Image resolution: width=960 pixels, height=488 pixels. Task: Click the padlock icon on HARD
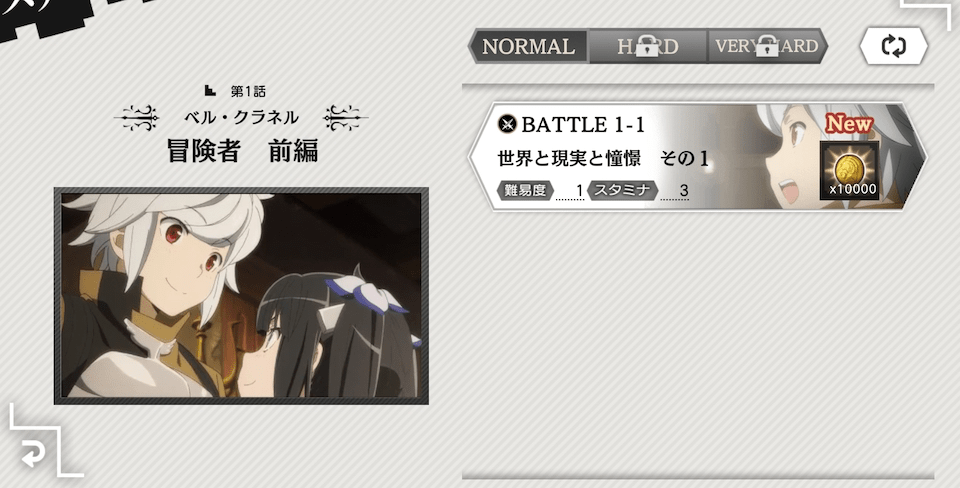click(x=647, y=45)
